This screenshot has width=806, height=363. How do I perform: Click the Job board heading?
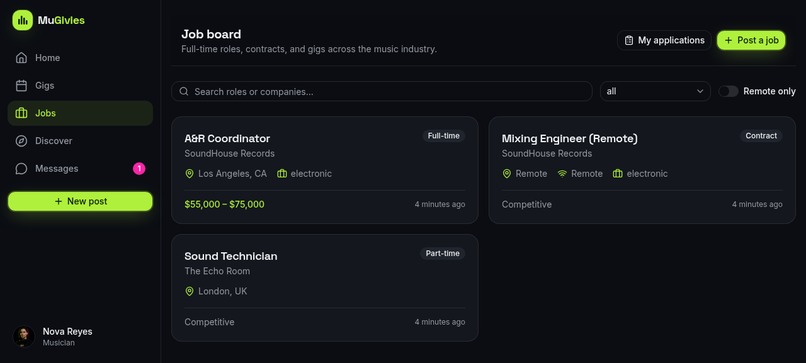pyautogui.click(x=211, y=34)
